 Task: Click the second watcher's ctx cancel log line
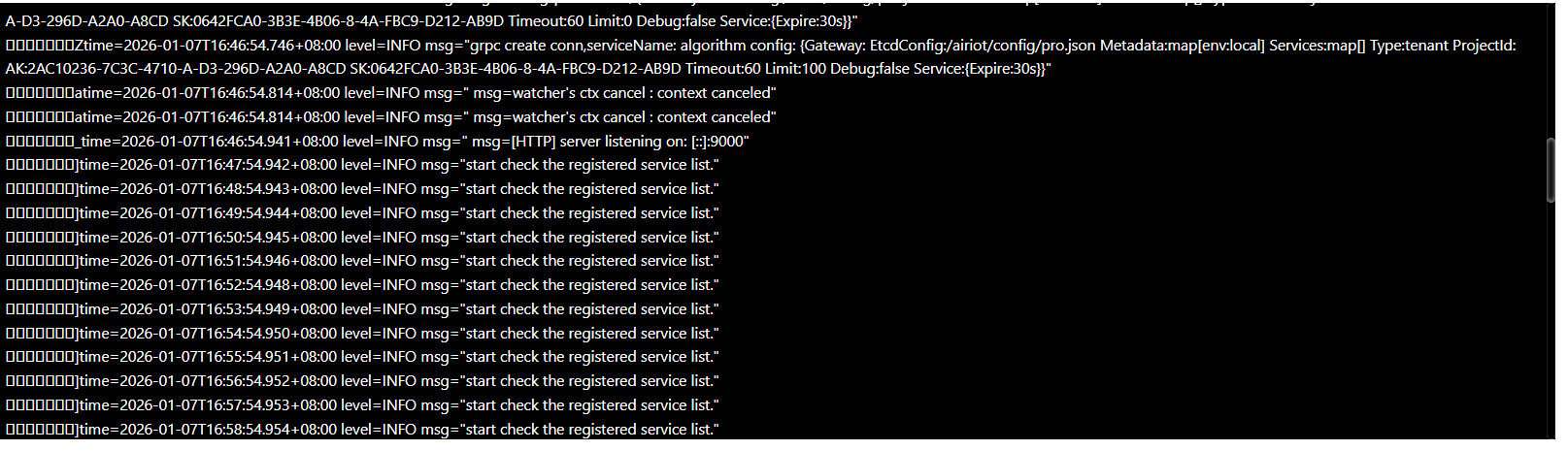click(390, 117)
